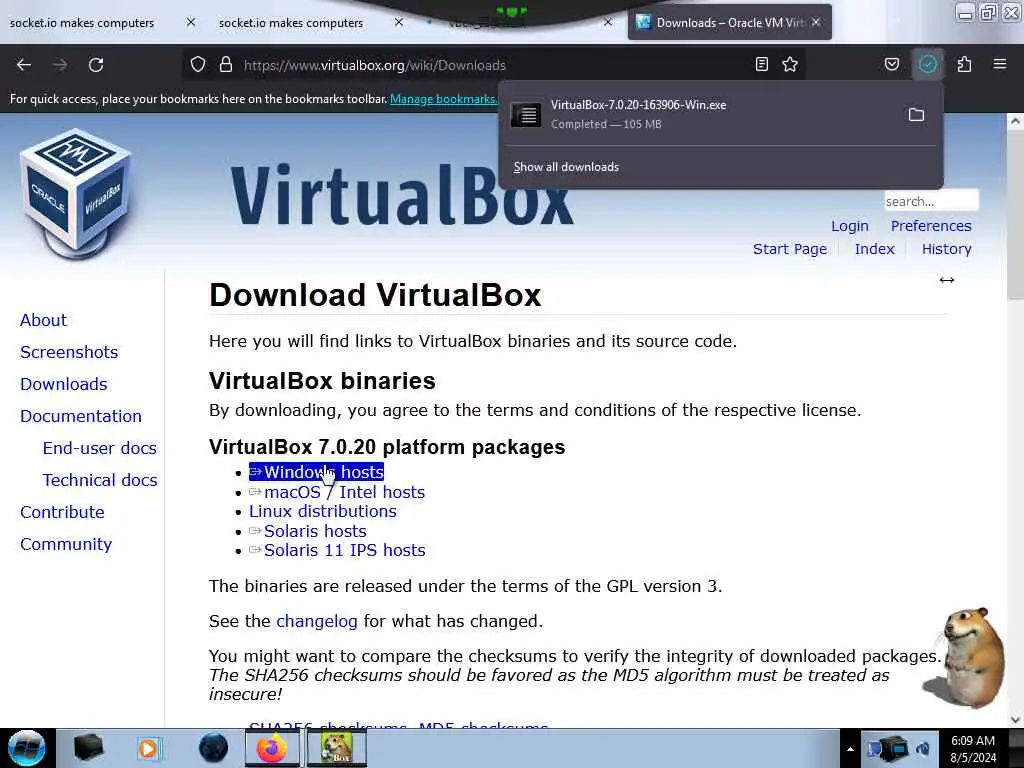Download Solaris 11 IPS hosts package
This screenshot has width=1024, height=768.
click(x=337, y=551)
